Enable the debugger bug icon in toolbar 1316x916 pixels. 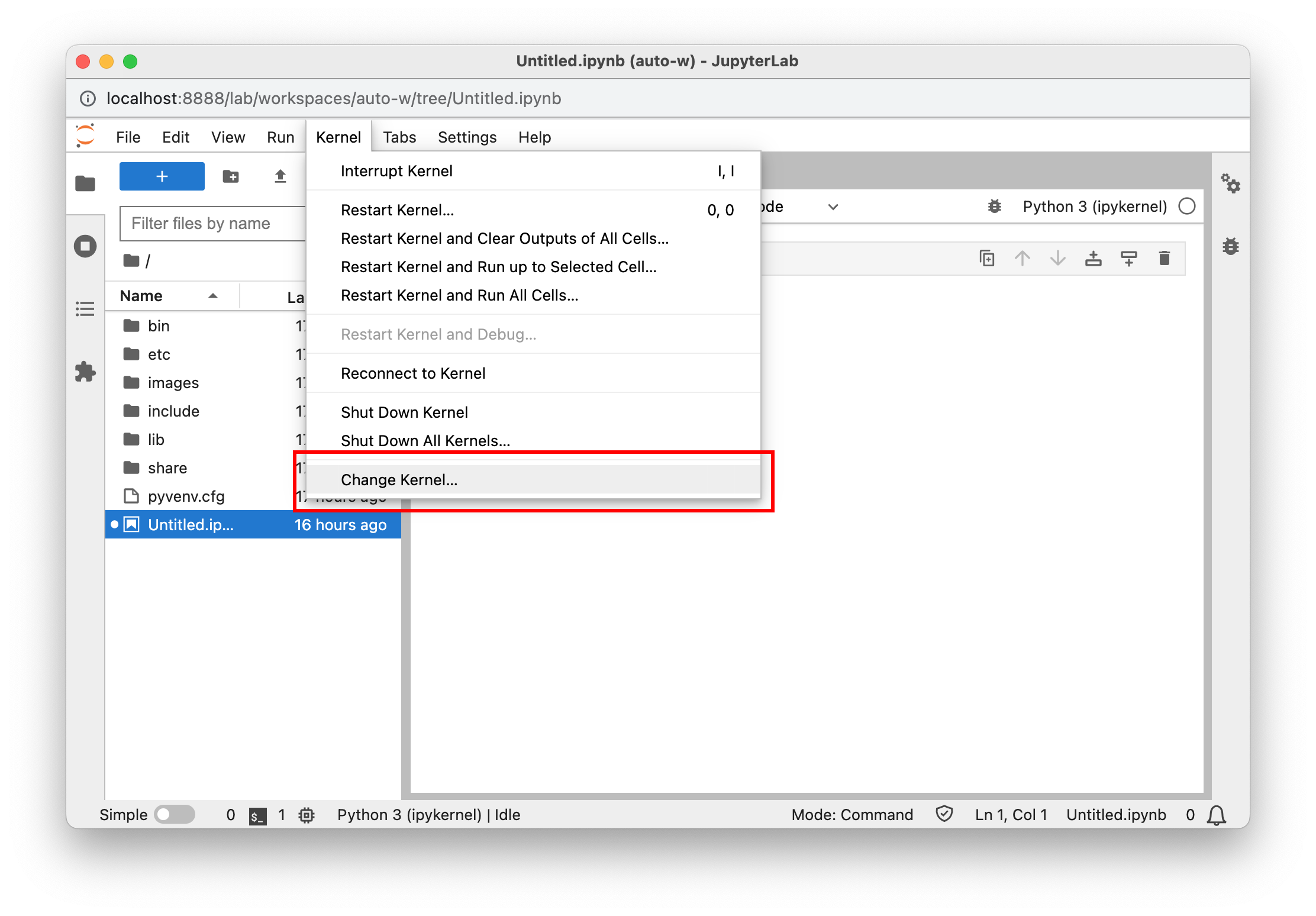tap(995, 207)
